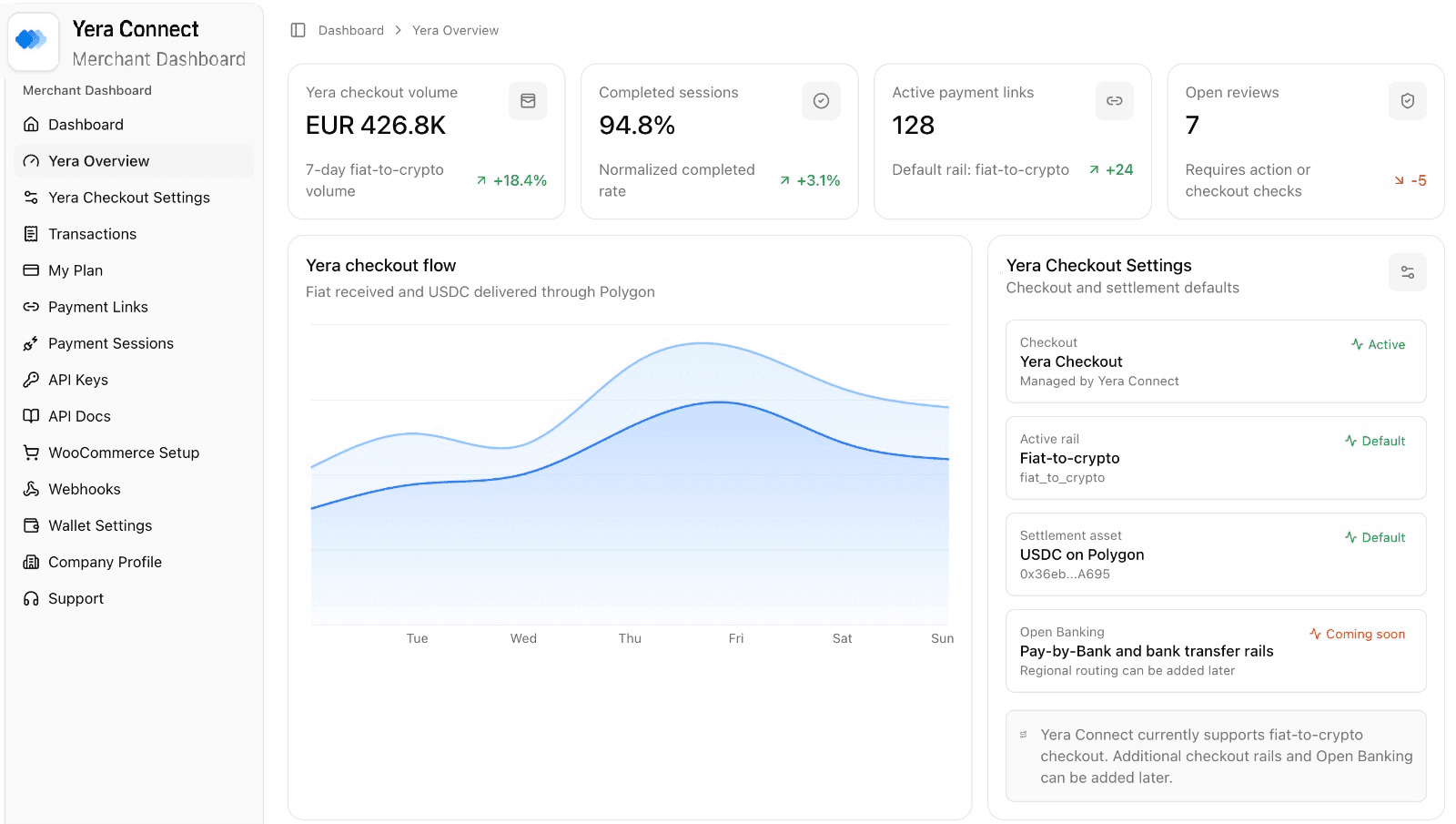
Task: Click the Webhooks icon in sidebar
Action: (31, 489)
